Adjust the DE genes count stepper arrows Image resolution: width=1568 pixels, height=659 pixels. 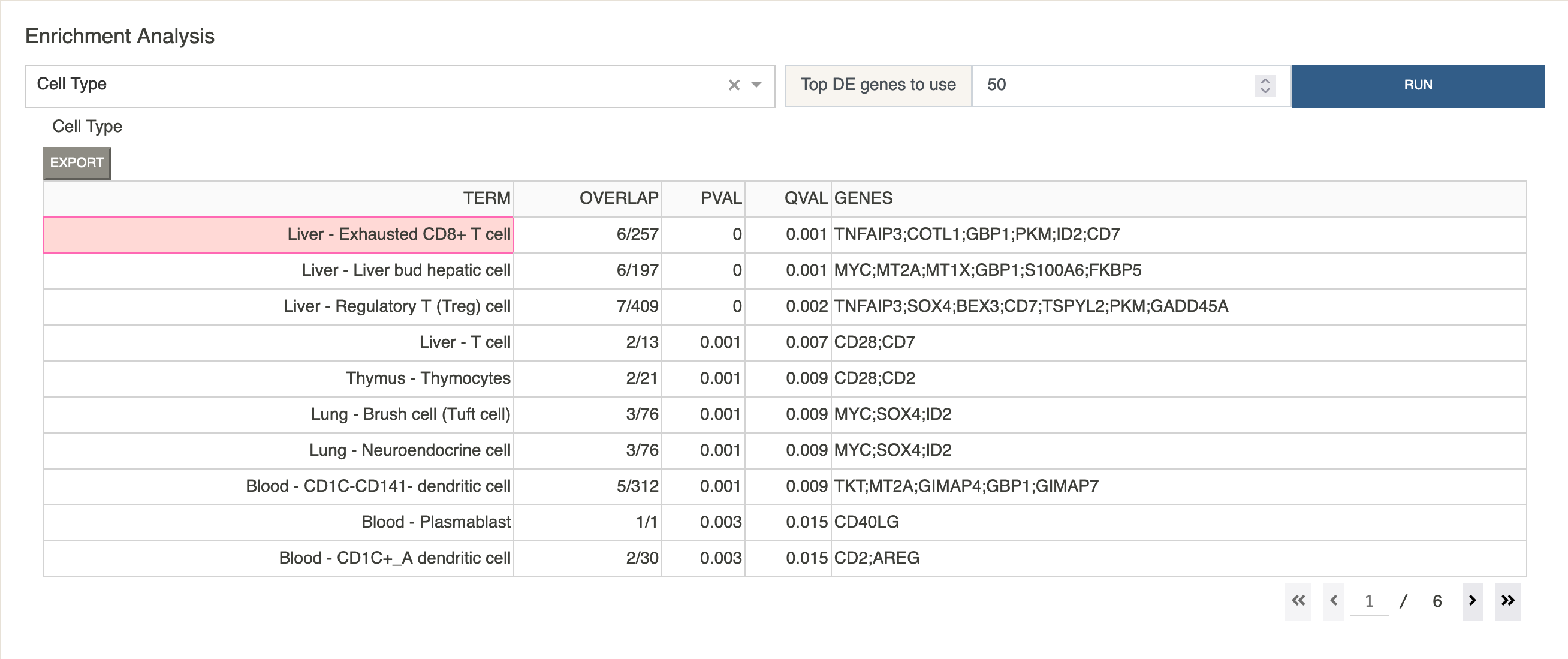coord(1265,85)
